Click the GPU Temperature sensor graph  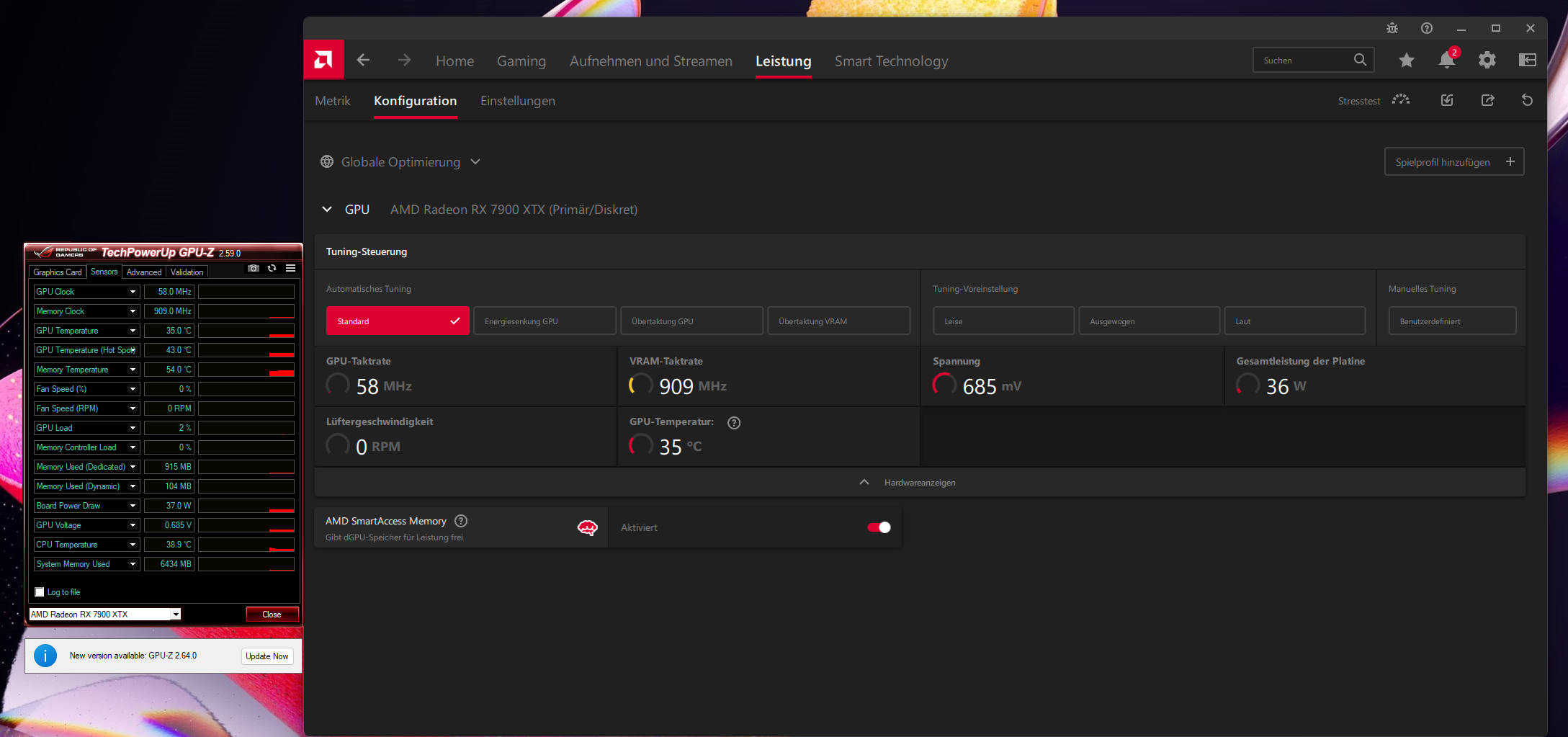246,331
